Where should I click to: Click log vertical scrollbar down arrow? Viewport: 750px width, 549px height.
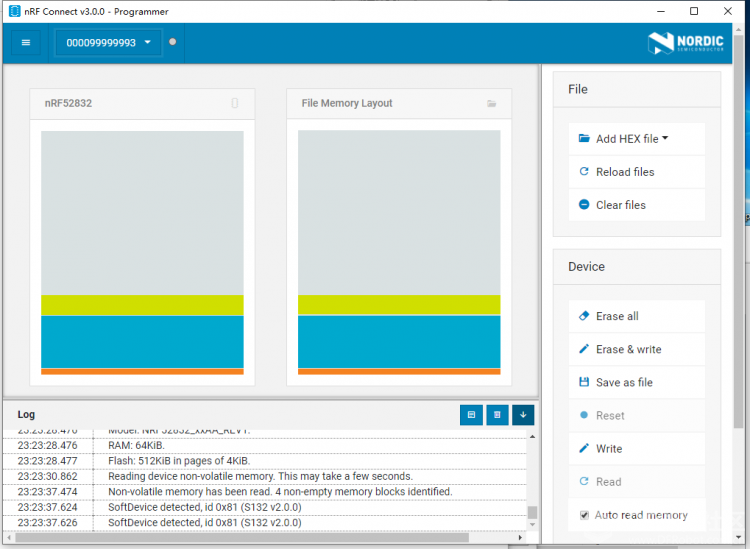[532, 525]
